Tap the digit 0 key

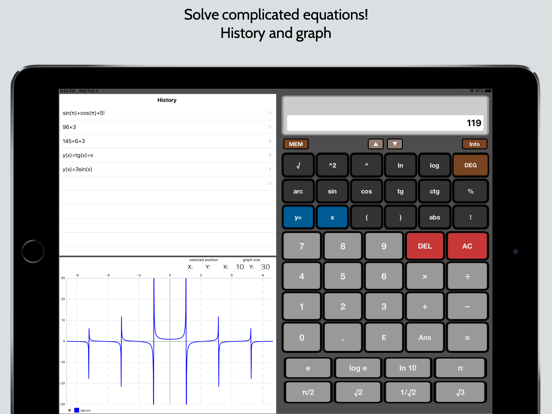(x=302, y=337)
